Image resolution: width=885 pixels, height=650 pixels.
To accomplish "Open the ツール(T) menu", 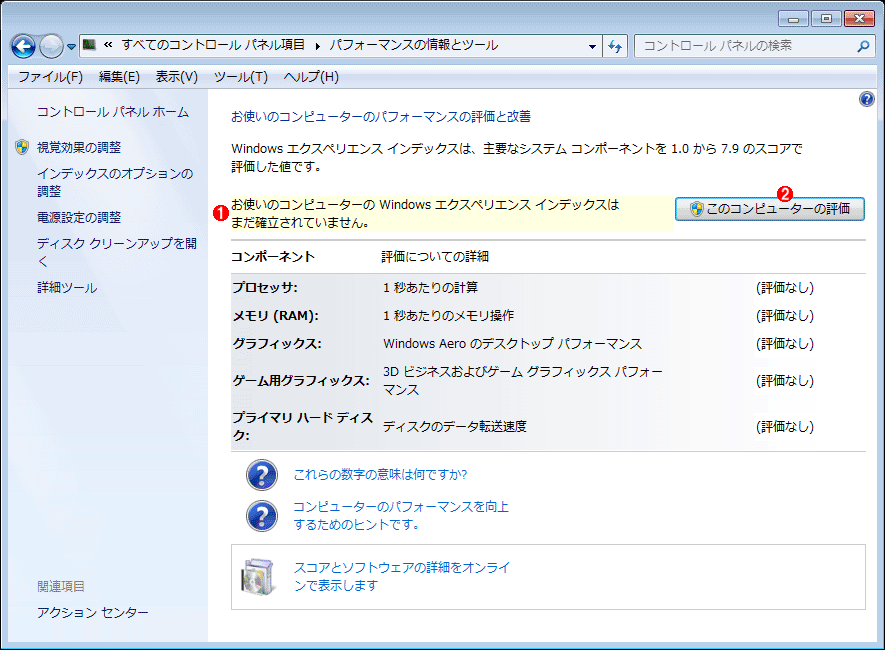I will (x=240, y=77).
